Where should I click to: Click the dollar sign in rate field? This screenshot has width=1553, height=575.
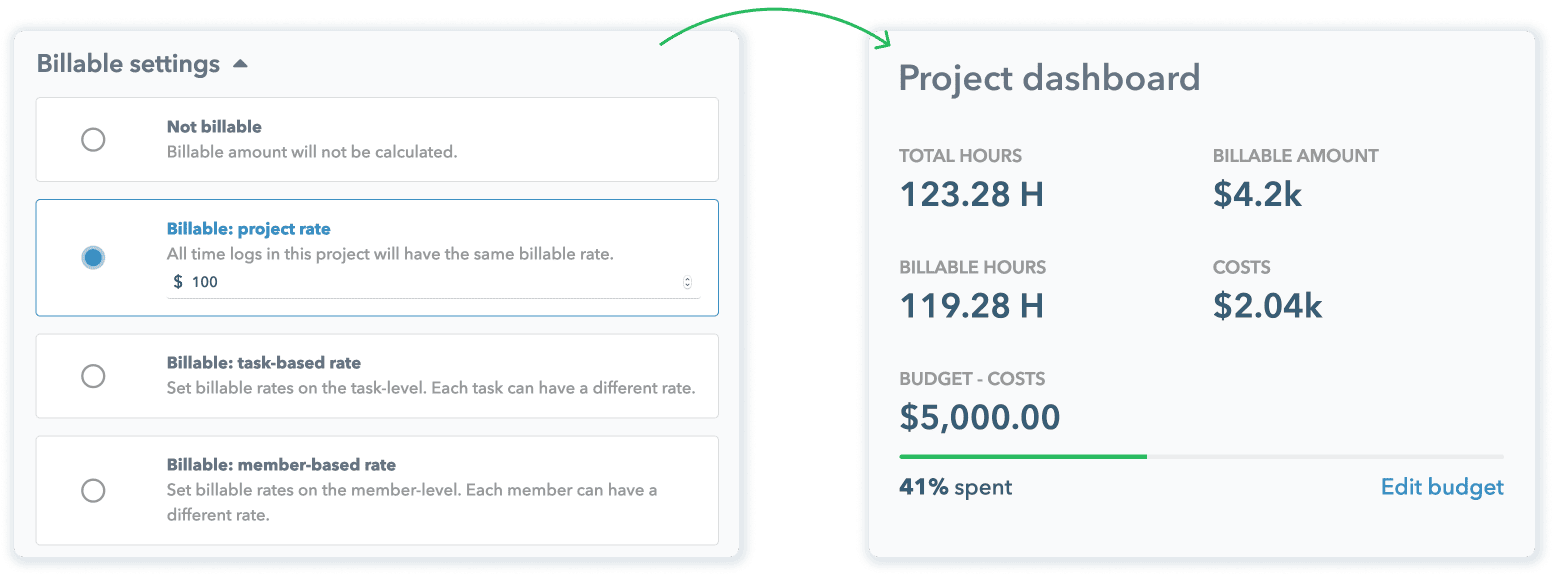178,282
